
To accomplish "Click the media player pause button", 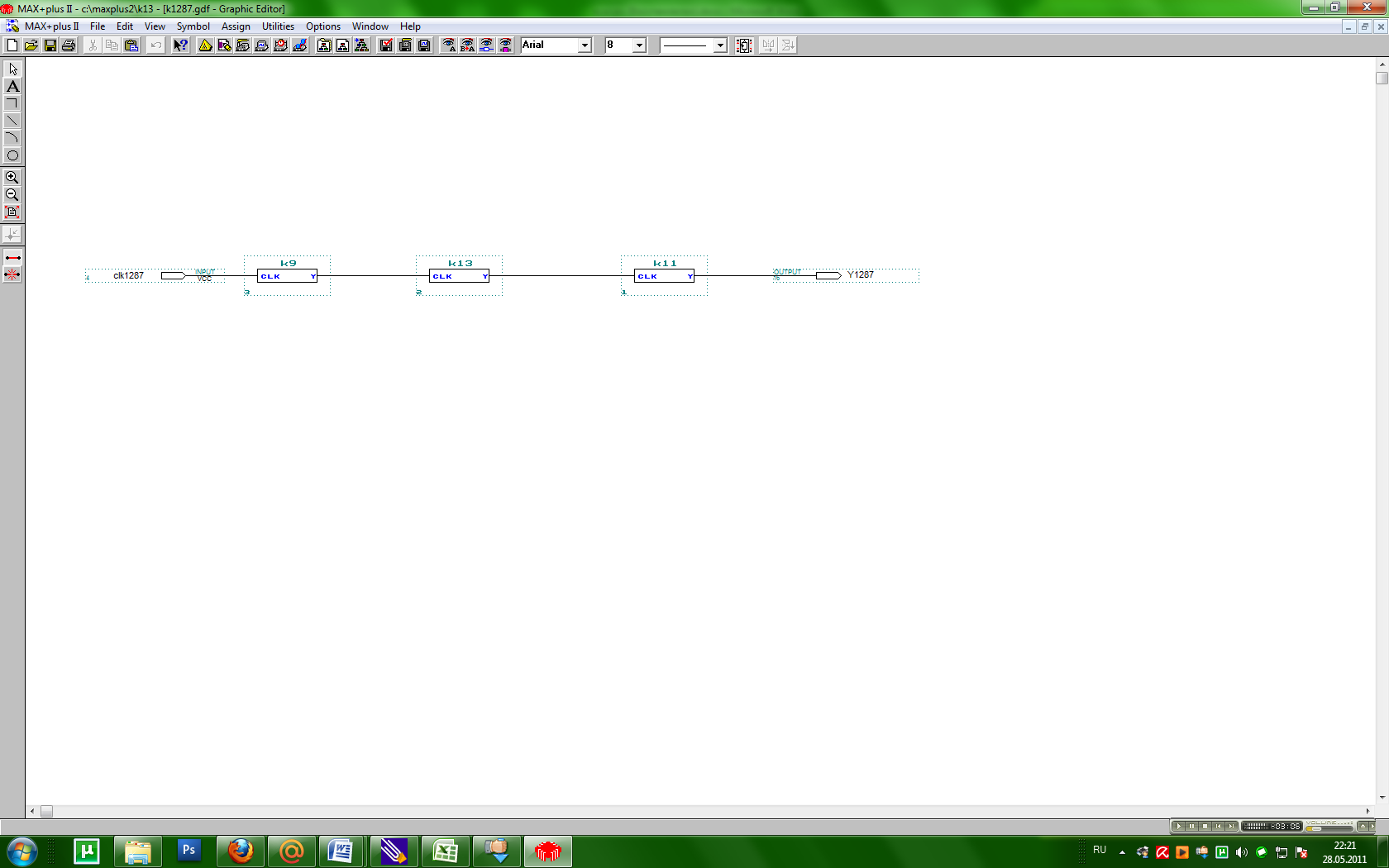I will coord(1191,826).
